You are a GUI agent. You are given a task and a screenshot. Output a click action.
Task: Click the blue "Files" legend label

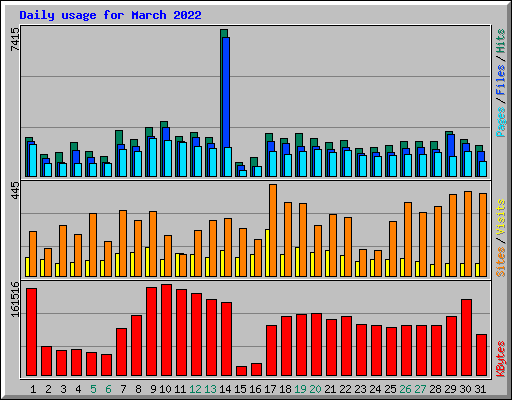coord(501,80)
